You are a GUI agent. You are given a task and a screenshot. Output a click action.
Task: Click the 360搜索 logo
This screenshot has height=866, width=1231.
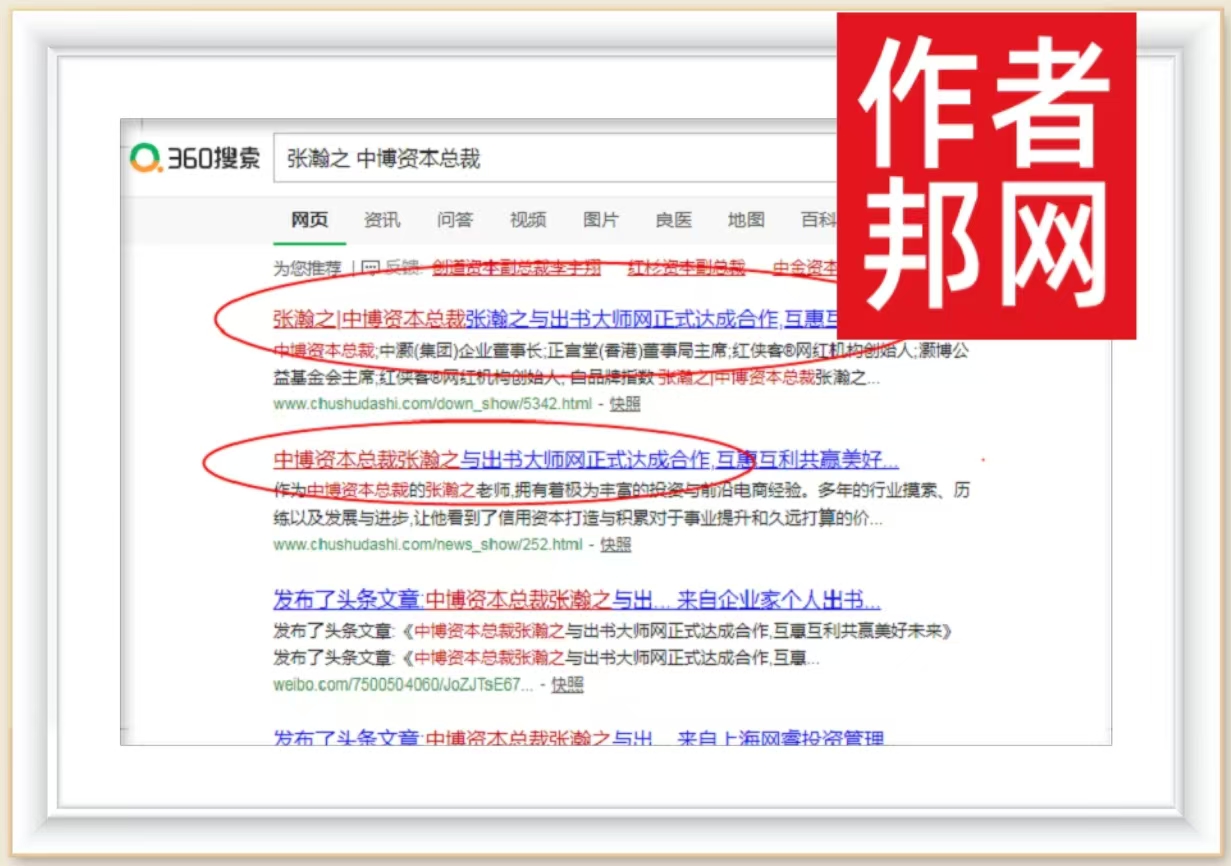195,158
